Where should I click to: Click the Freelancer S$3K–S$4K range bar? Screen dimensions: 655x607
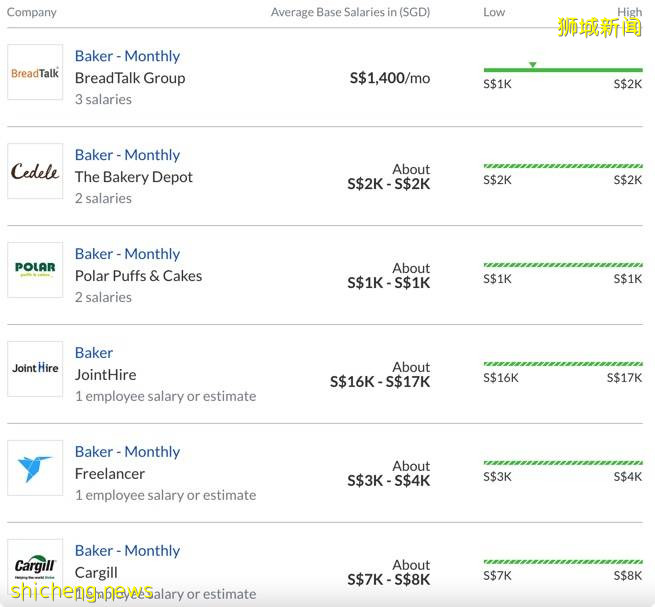563,463
